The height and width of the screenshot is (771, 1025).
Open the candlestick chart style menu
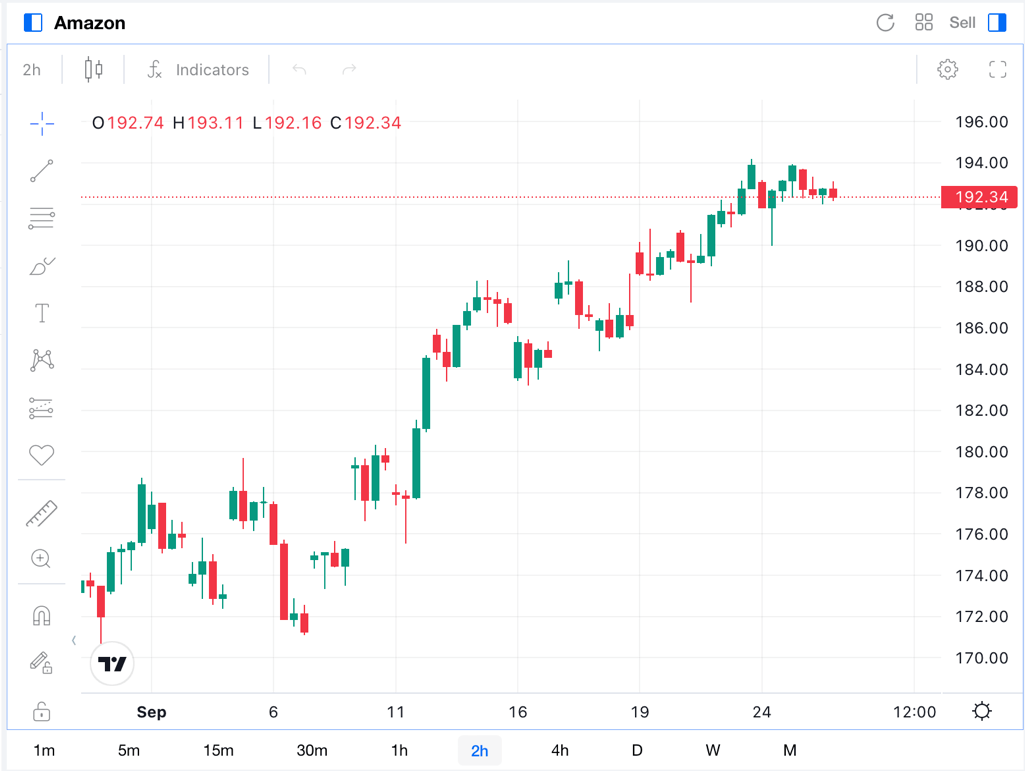(93, 70)
